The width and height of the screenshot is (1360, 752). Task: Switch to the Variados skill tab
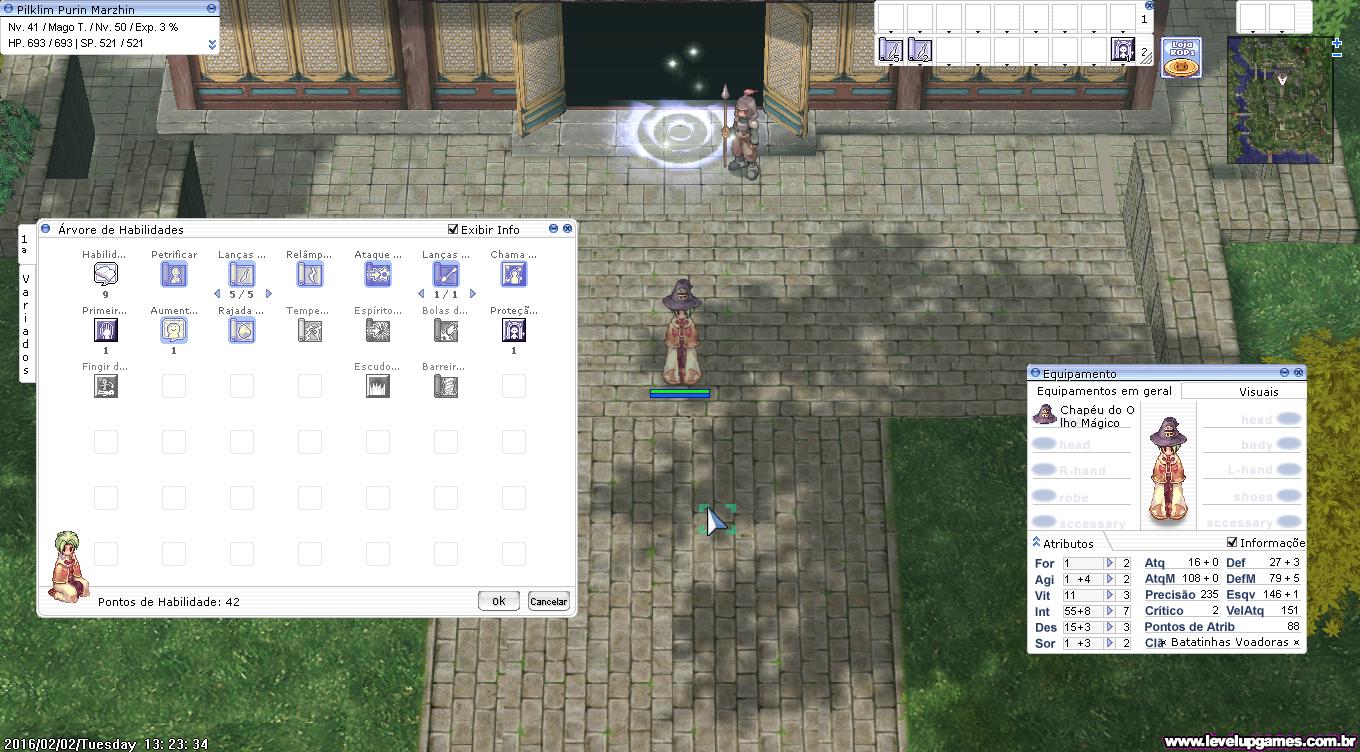point(26,324)
